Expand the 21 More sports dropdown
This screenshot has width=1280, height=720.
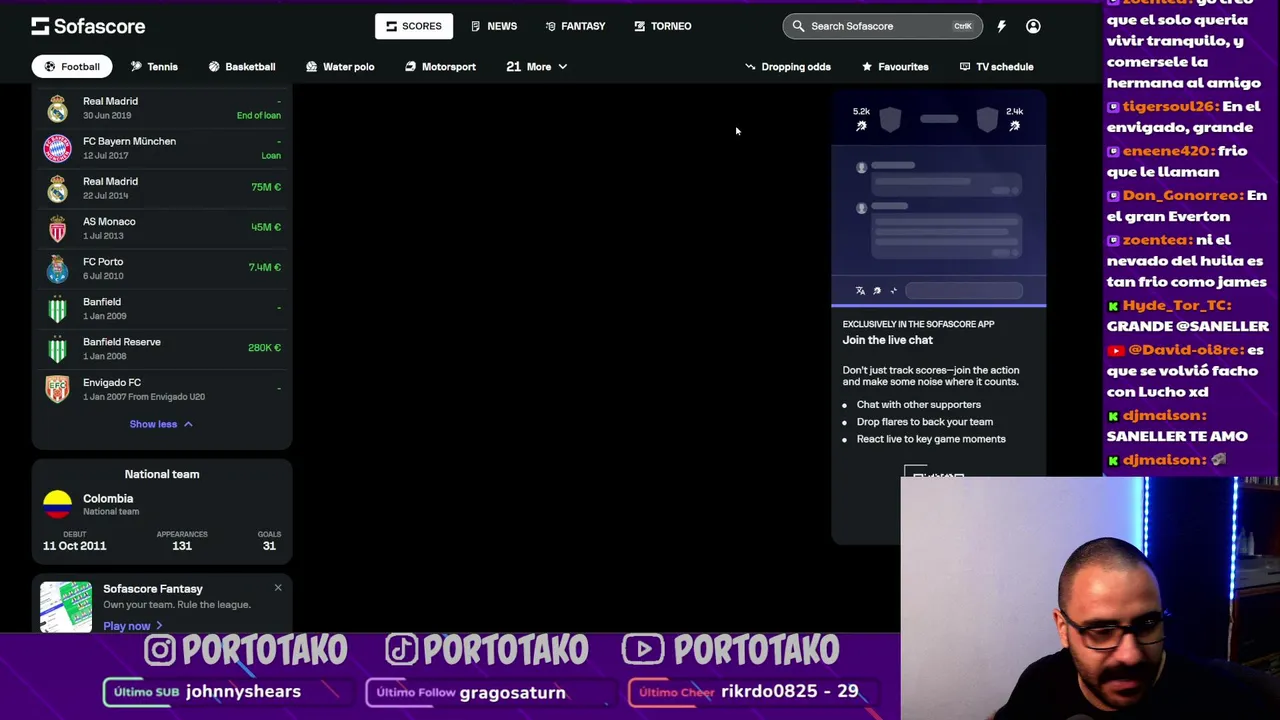[537, 67]
